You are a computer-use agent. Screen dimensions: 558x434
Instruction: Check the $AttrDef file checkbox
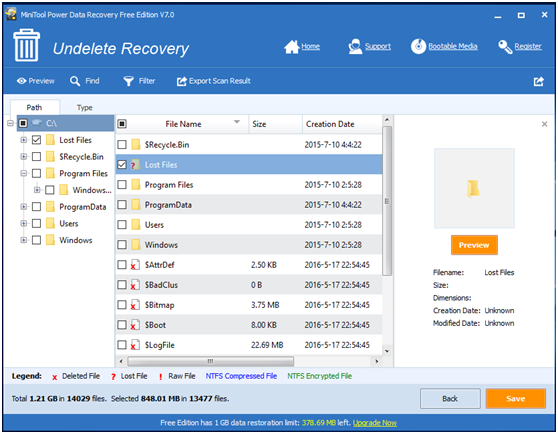click(122, 265)
